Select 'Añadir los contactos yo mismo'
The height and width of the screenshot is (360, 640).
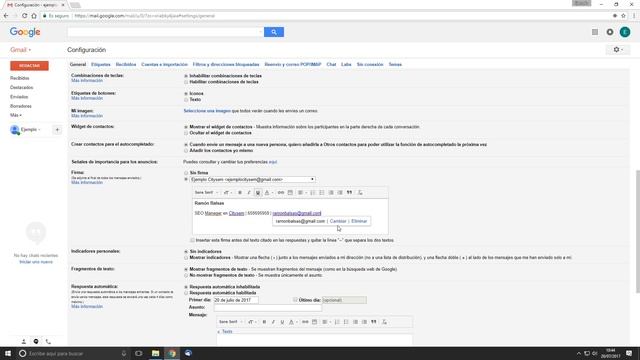click(x=186, y=151)
